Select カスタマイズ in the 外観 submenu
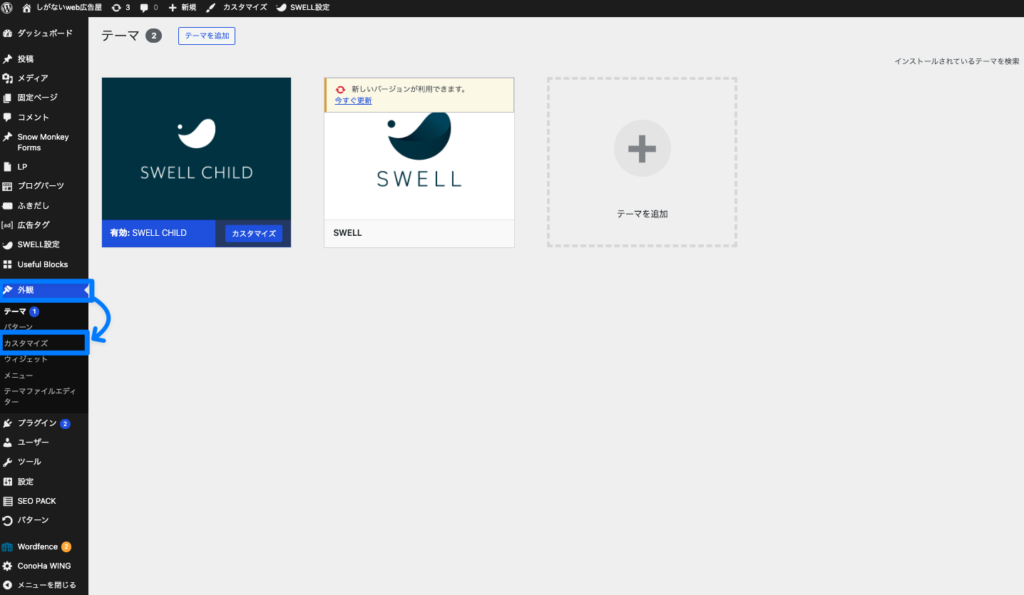The width and height of the screenshot is (1024, 595). (x=26, y=343)
